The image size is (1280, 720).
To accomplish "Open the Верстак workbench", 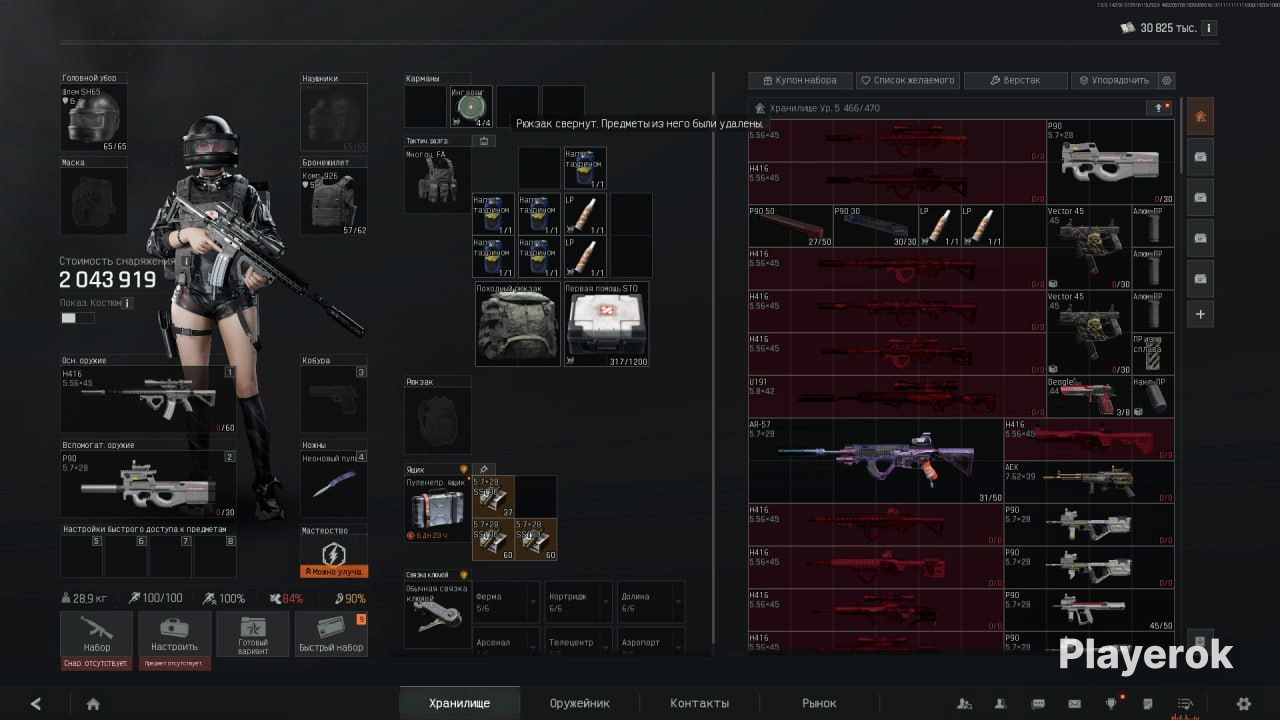I will coord(1015,80).
